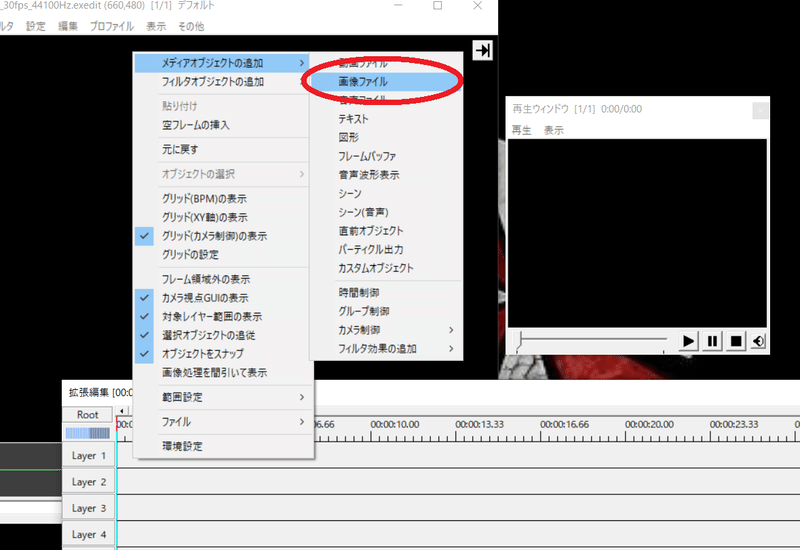Image resolution: width=800 pixels, height=550 pixels.
Task: Choose 元に戻す undo entry
Action: (x=221, y=149)
